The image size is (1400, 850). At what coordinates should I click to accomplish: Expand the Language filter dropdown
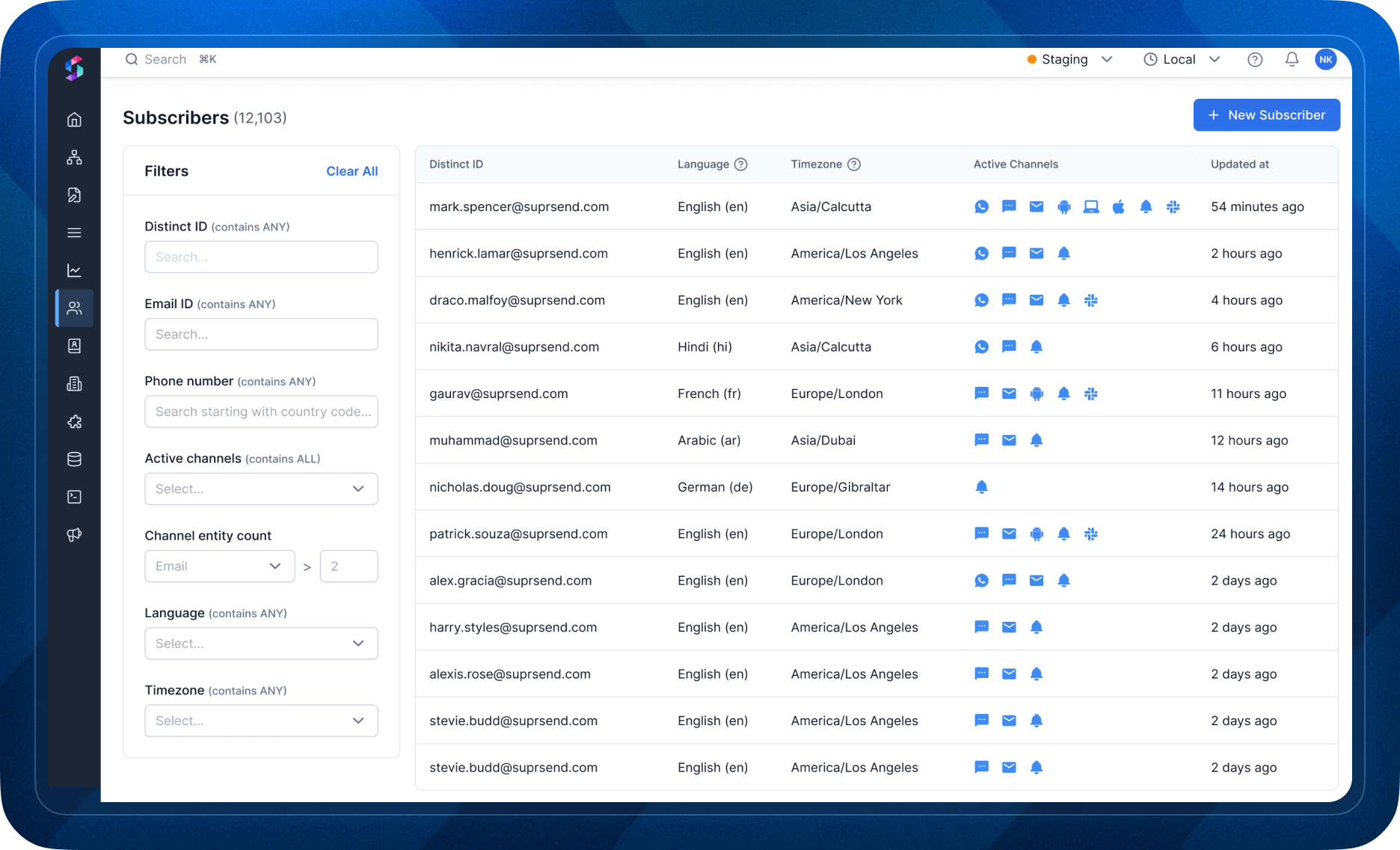click(x=261, y=643)
